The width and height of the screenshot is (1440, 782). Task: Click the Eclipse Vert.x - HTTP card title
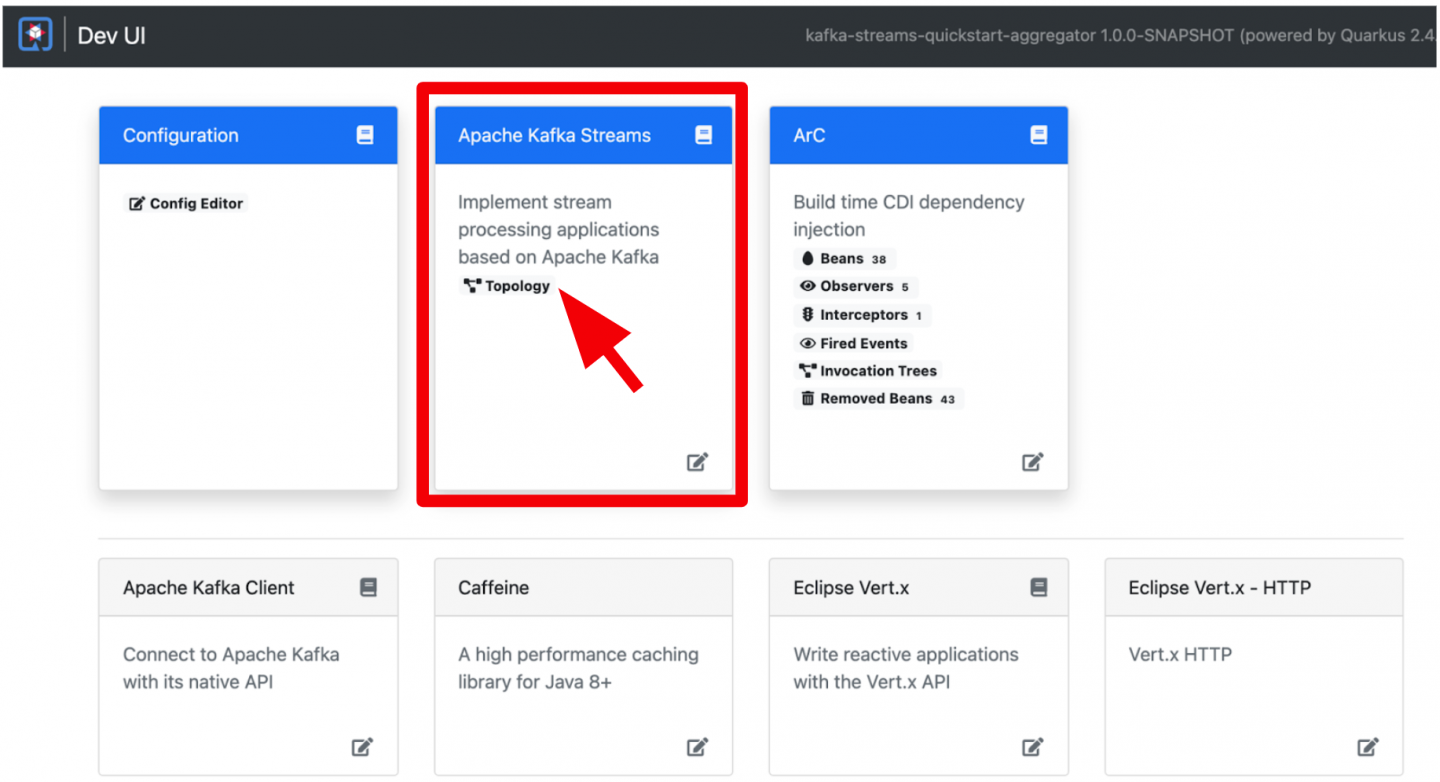[x=1219, y=588]
